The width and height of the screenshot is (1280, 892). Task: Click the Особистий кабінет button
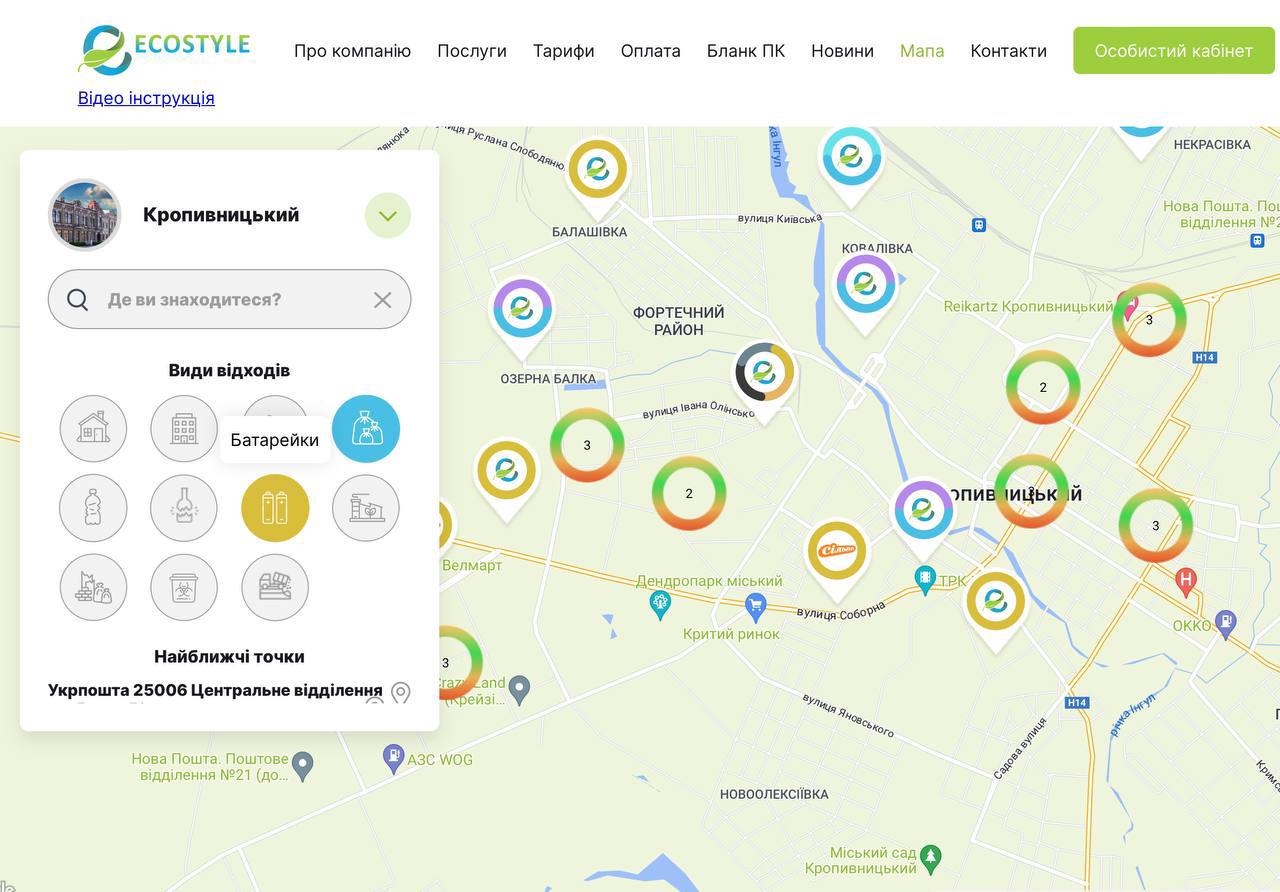click(1173, 51)
